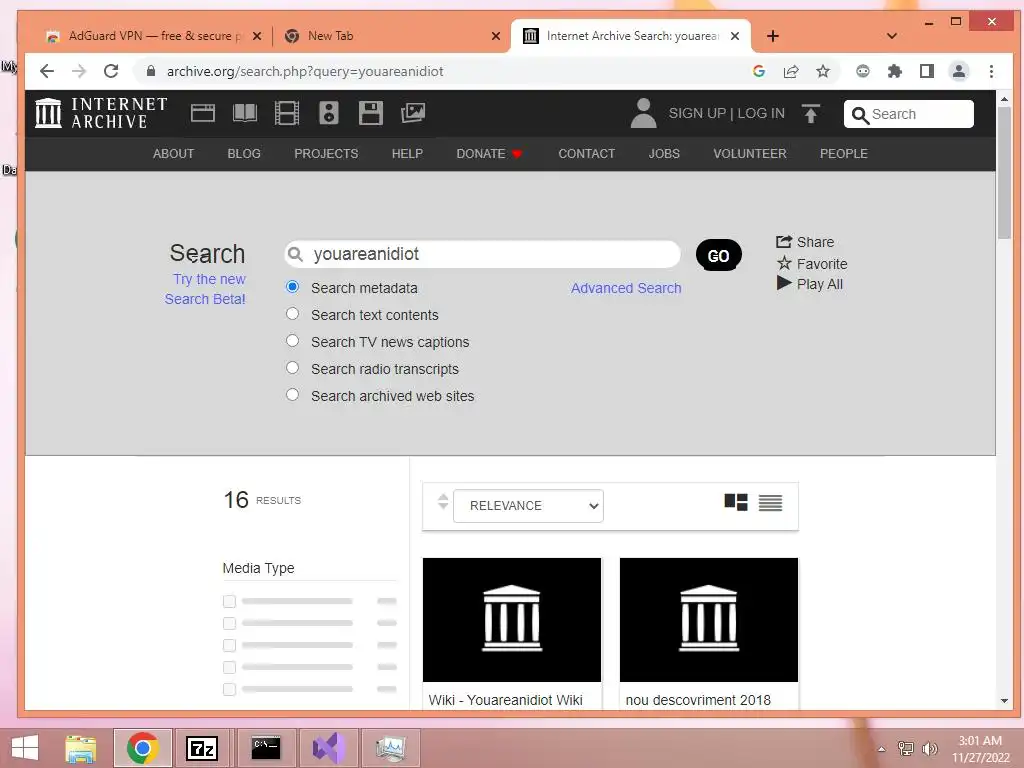This screenshot has width=1024, height=768.
Task: Click the Play All triangle icon
Action: pyautogui.click(x=784, y=283)
